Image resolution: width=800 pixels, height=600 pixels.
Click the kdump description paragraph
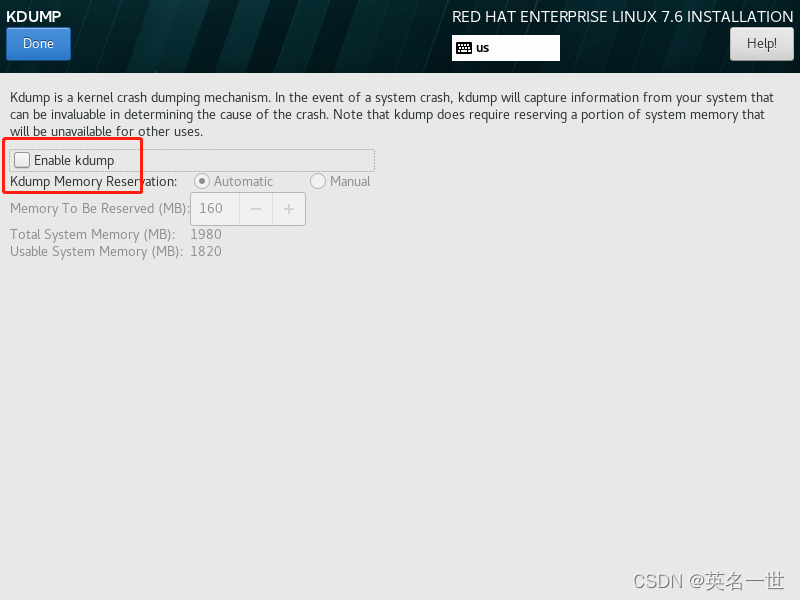[392, 114]
